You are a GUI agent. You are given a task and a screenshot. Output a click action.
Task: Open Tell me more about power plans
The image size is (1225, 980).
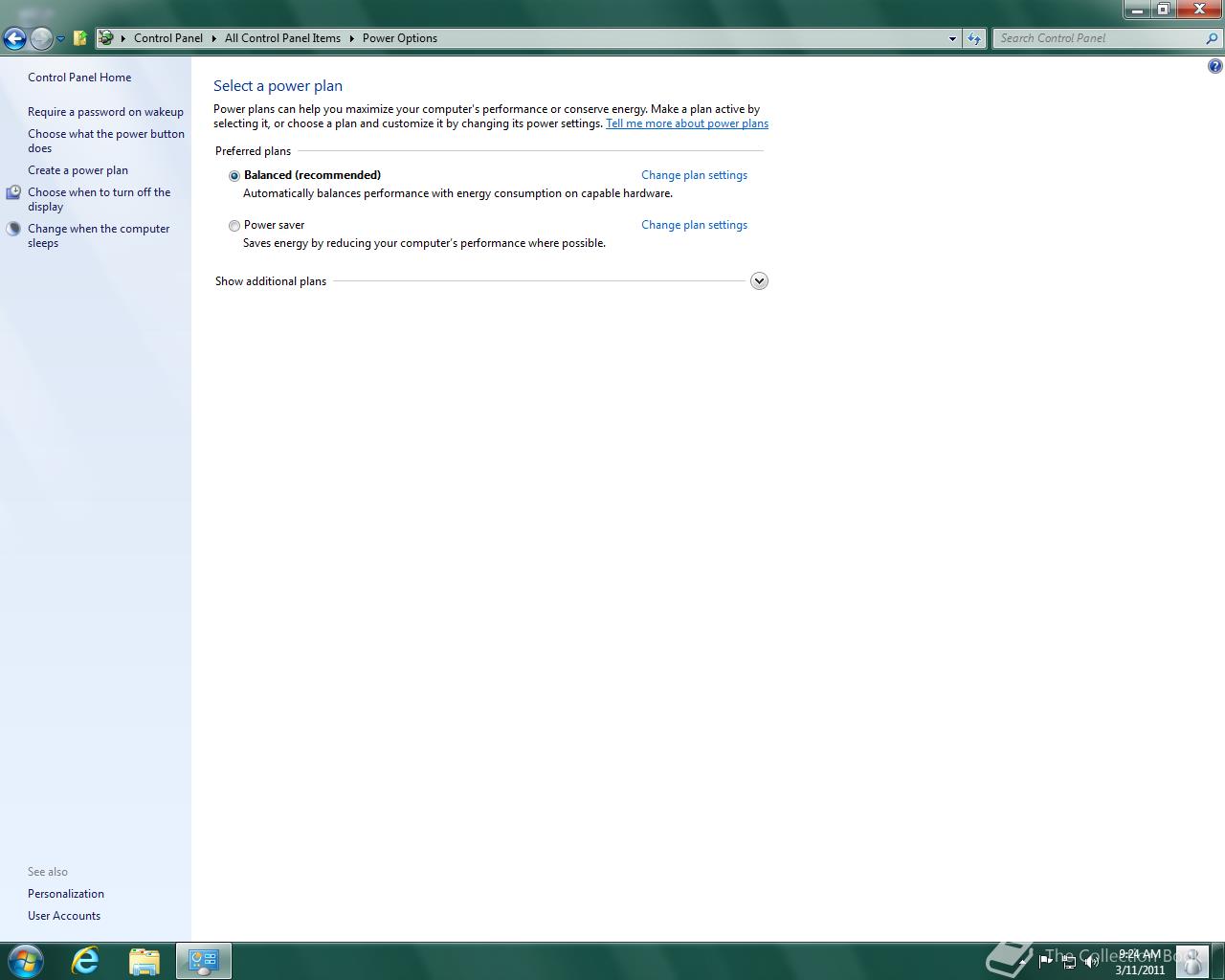click(x=687, y=123)
